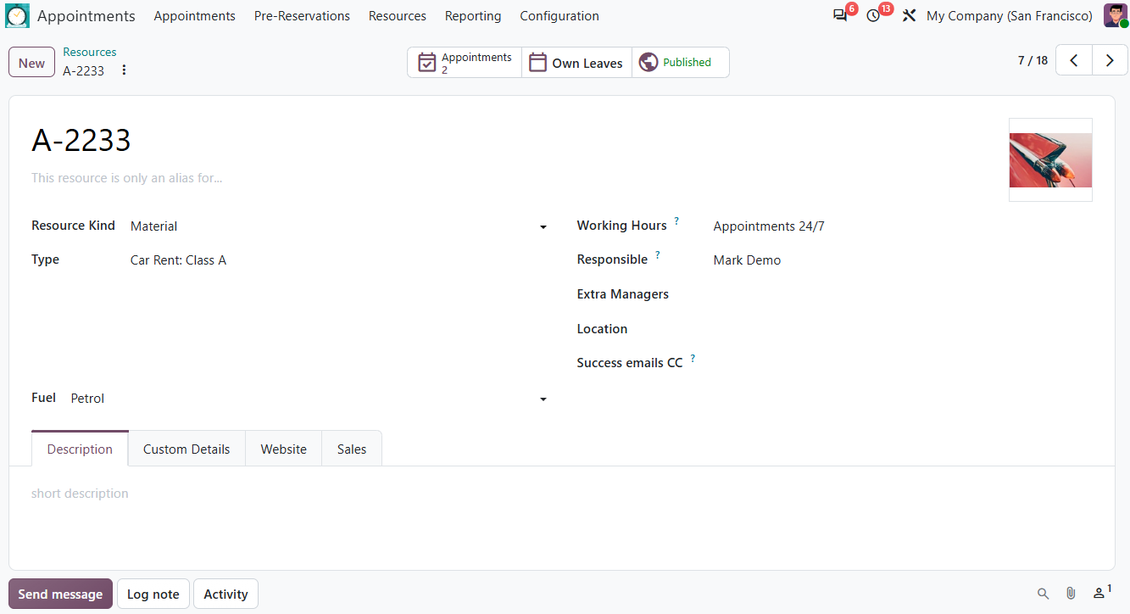
Task: Open the Configuration menu
Action: (x=559, y=16)
